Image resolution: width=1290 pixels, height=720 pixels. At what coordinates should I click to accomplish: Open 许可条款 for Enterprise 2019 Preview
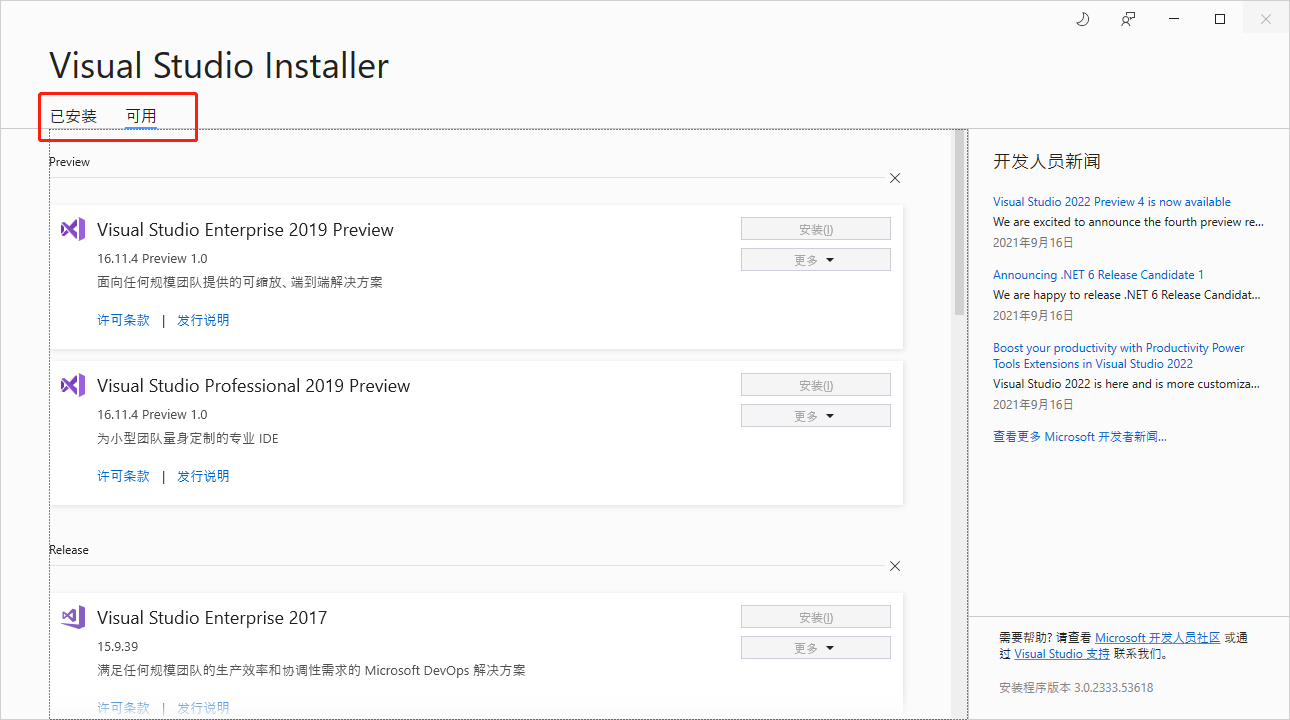point(123,320)
